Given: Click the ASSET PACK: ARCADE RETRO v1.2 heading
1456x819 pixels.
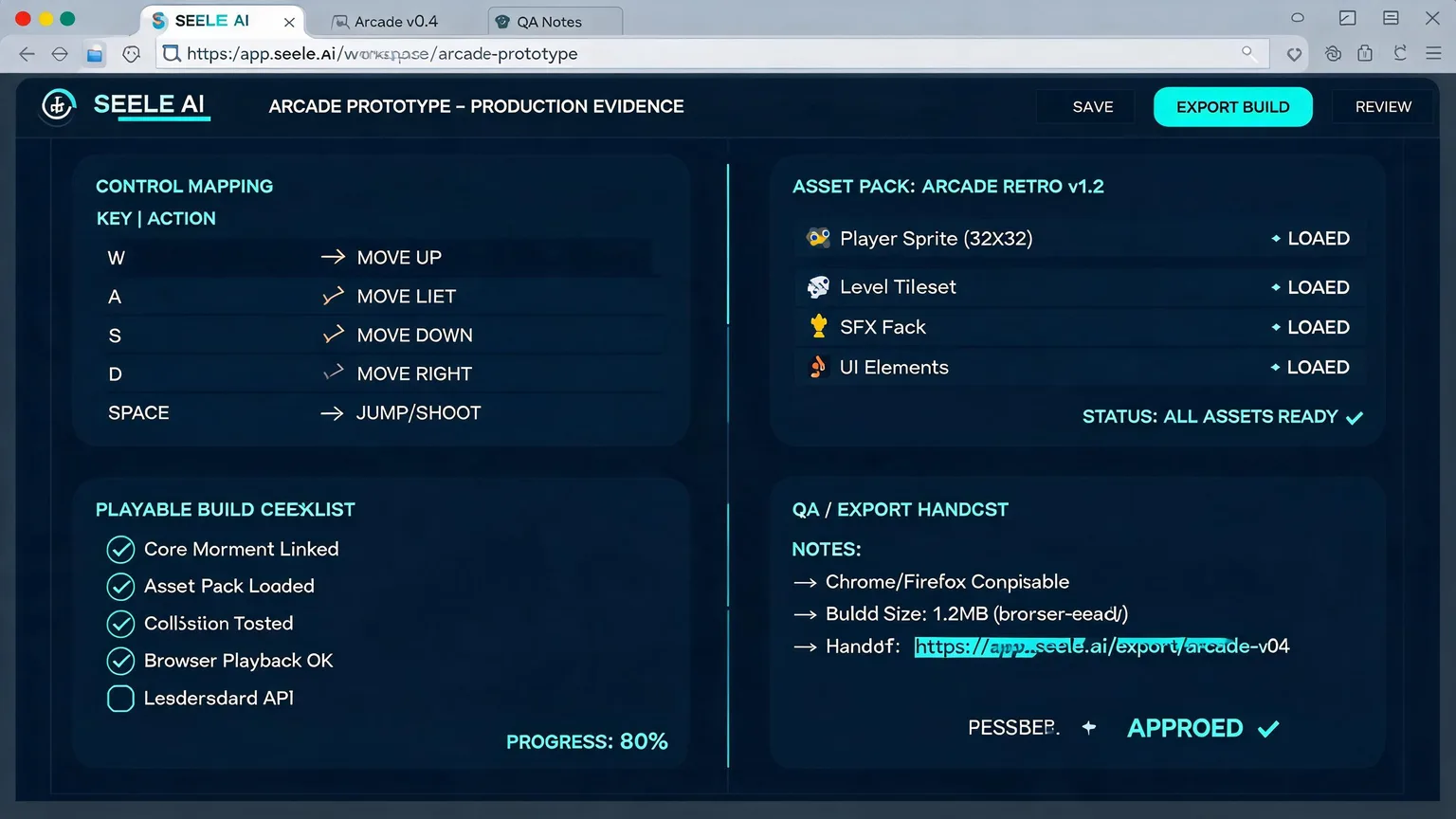Looking at the screenshot, I should (948, 187).
